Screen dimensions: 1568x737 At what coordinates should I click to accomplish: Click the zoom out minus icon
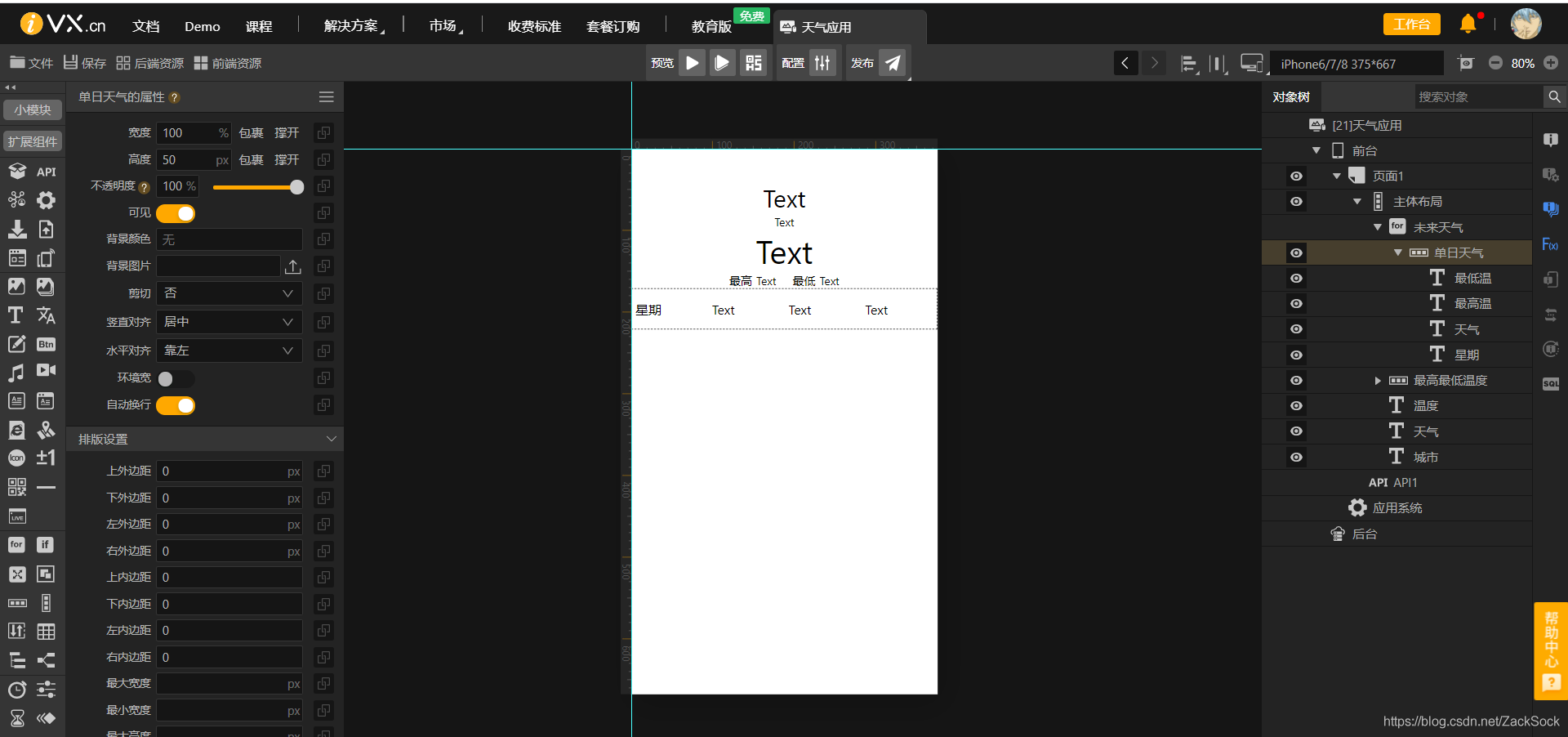click(1495, 63)
